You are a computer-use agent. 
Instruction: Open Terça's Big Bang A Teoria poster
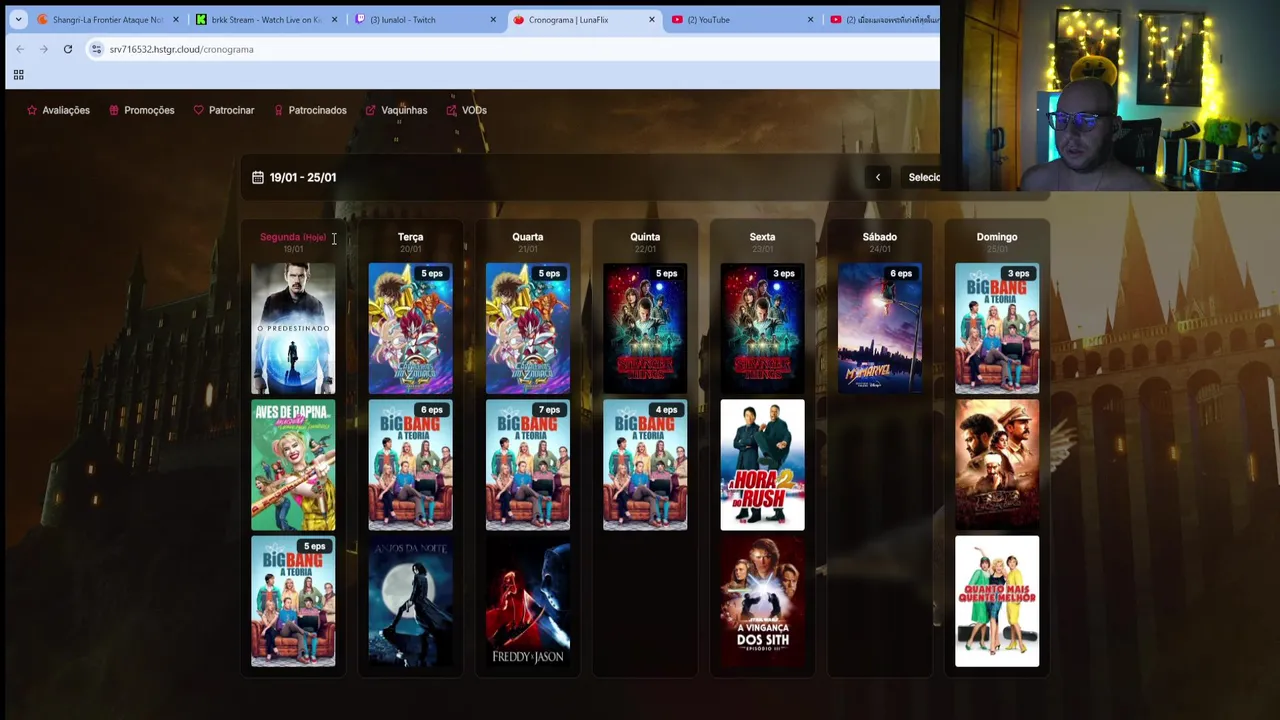410,465
